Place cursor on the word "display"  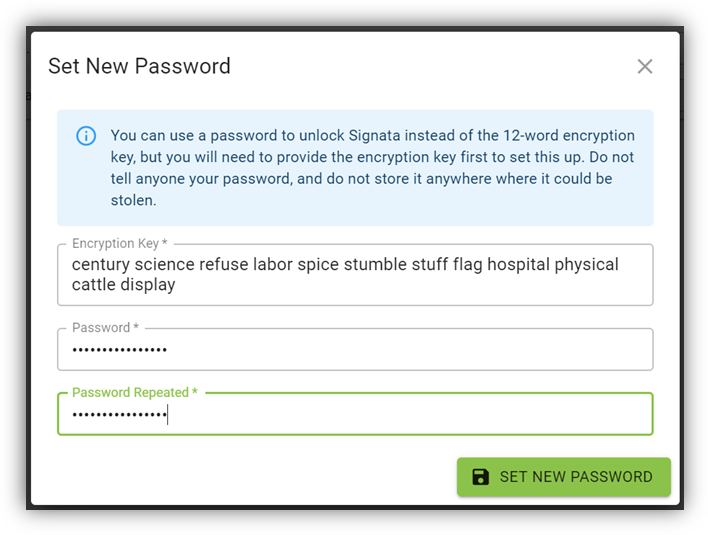[x=150, y=285]
